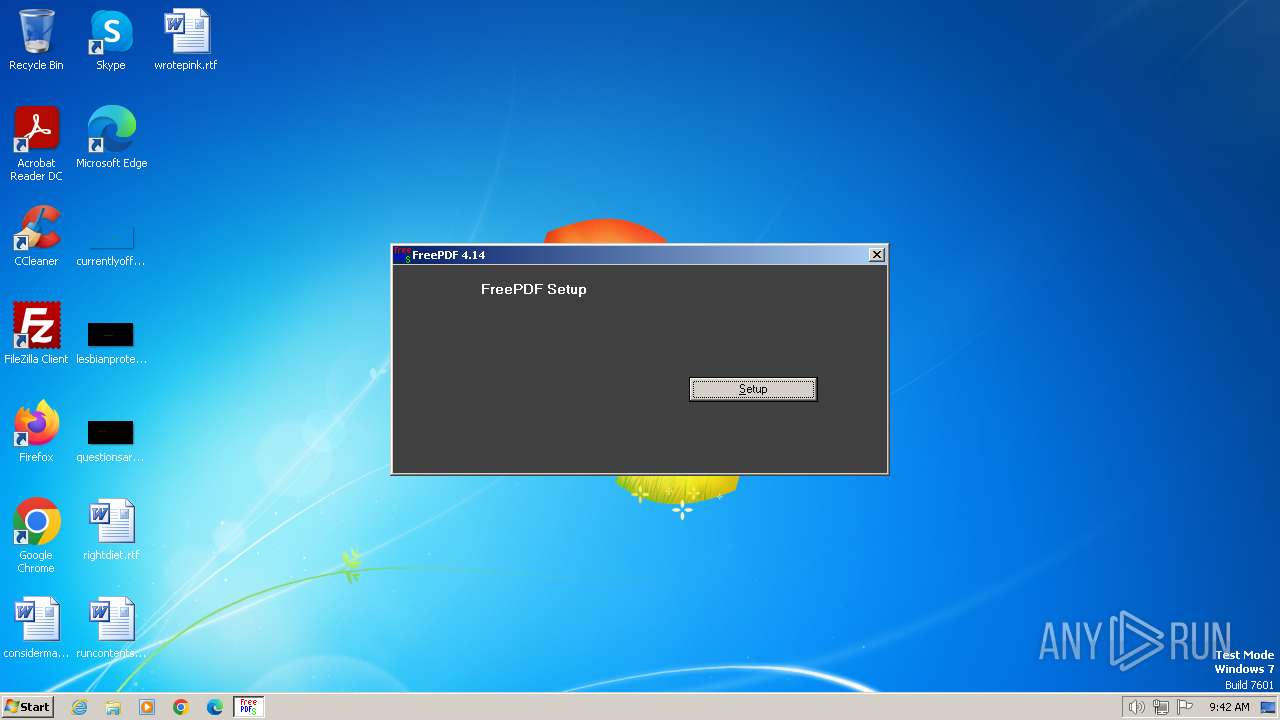Viewport: 1280px width, 720px height.
Task: Click the Setup button in FreePDF
Action: [x=753, y=389]
